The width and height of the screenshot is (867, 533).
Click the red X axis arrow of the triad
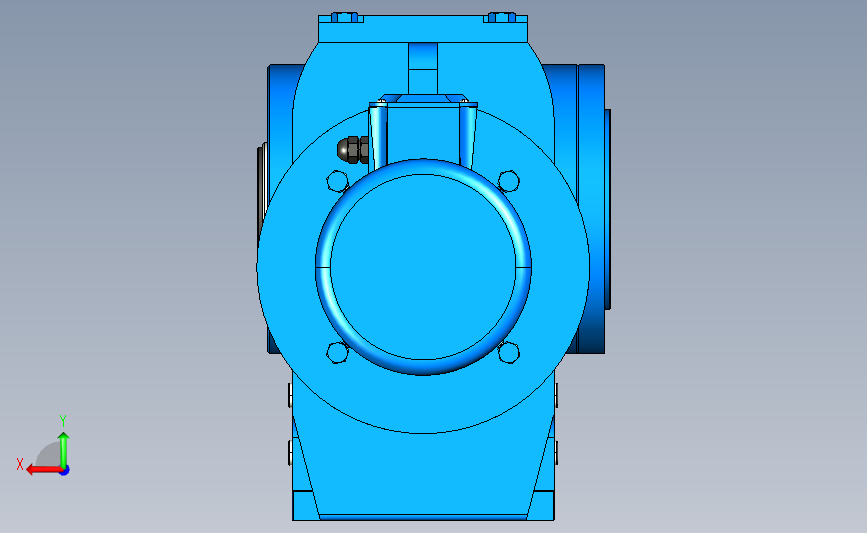[x=43, y=470]
